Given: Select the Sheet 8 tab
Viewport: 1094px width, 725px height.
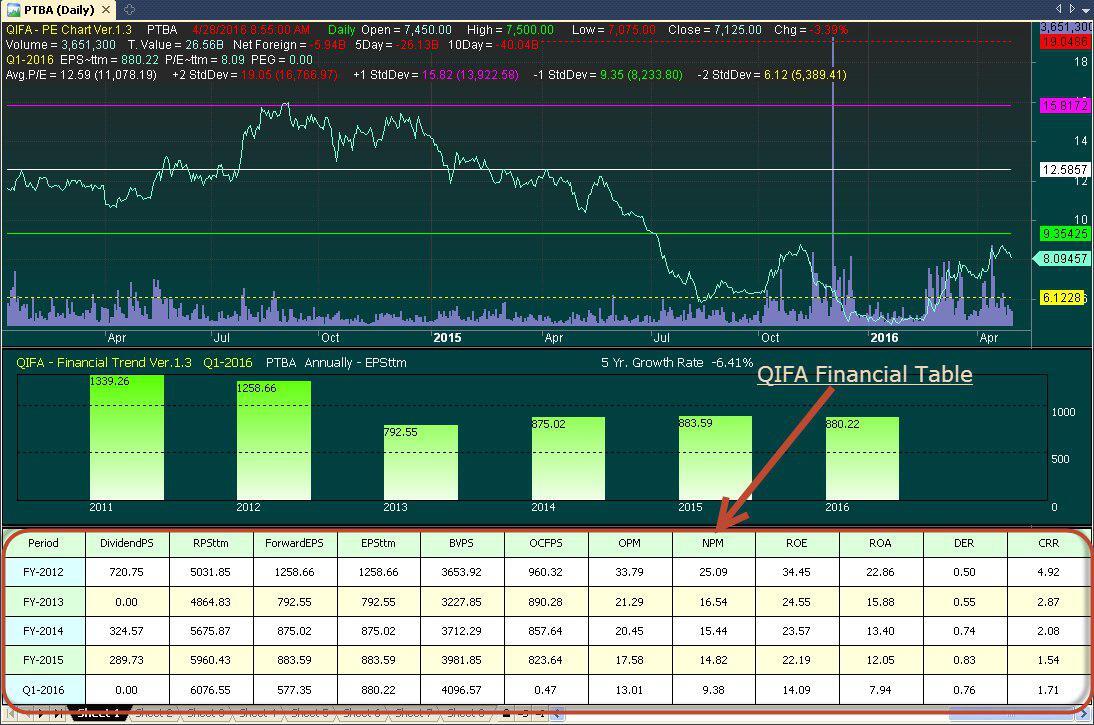Looking at the screenshot, I should click(464, 714).
